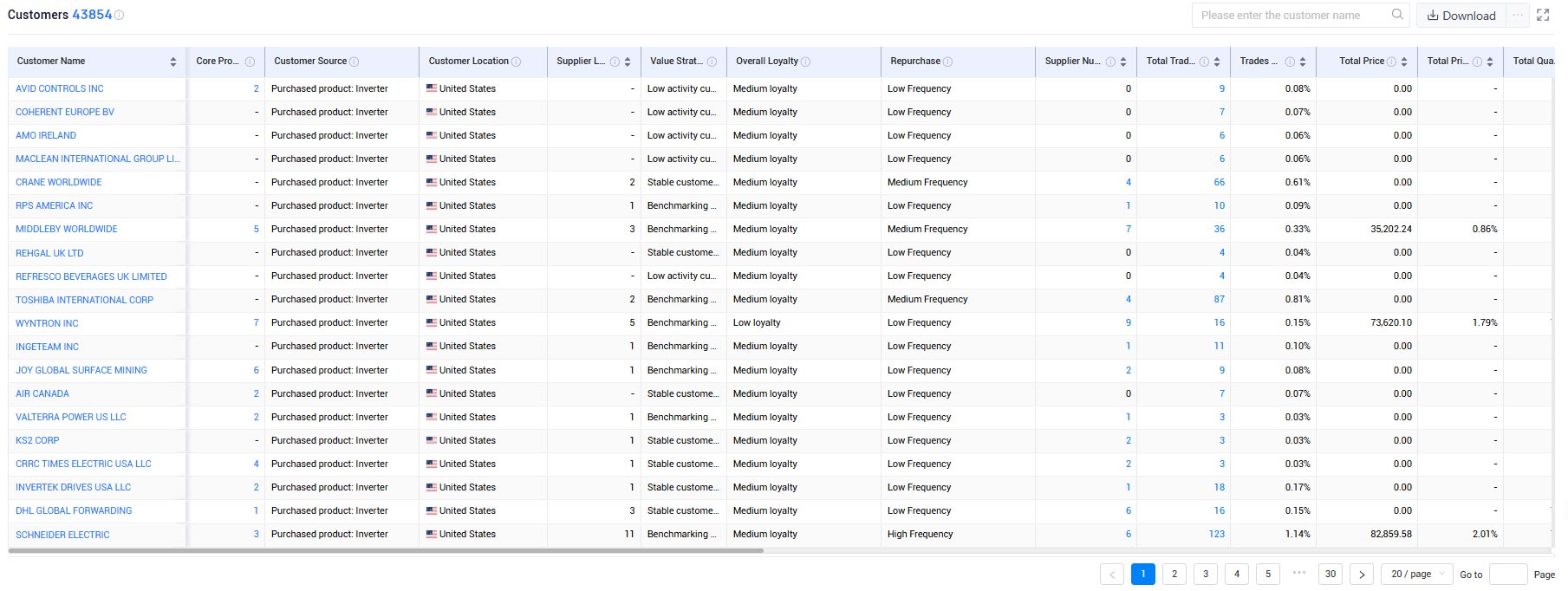Click total trades 66 for CRANE WORLDWIDE
Viewport: 1568px width, 591px height.
[1220, 182]
